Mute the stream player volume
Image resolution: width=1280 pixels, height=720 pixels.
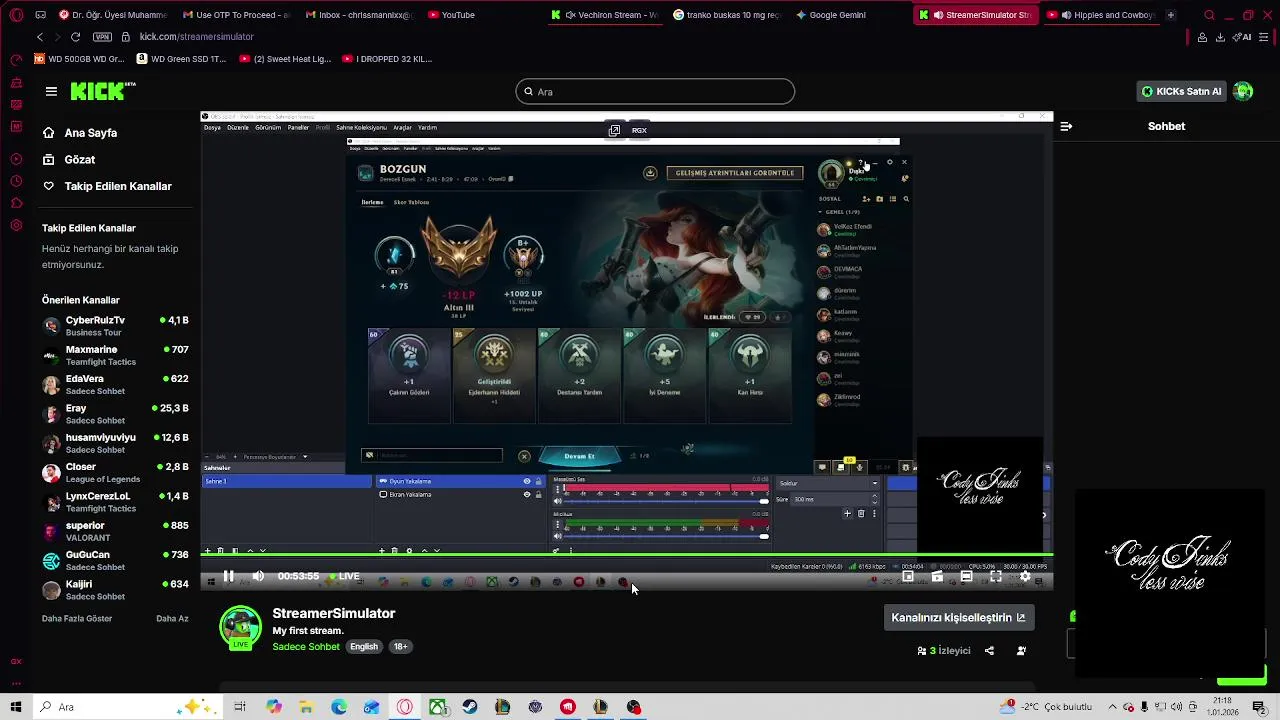(258, 576)
